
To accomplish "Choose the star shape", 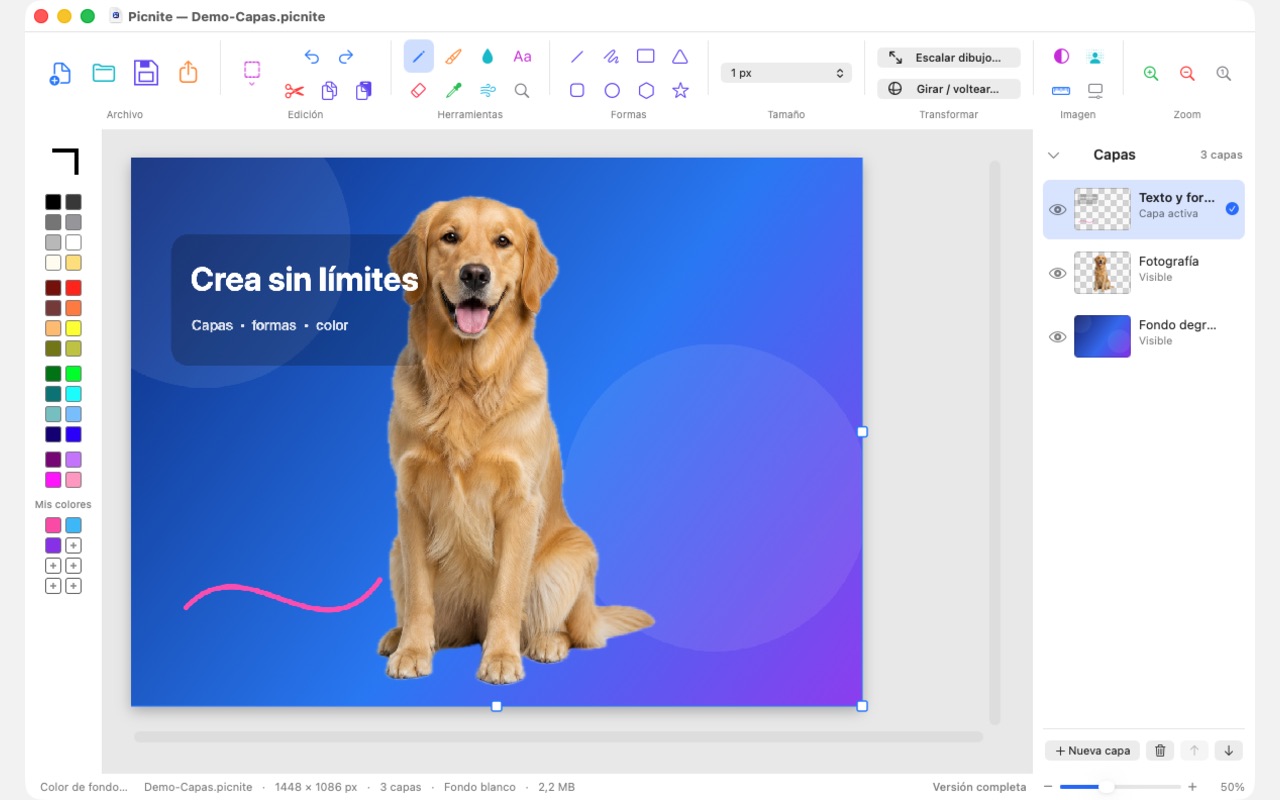I will tap(680, 91).
